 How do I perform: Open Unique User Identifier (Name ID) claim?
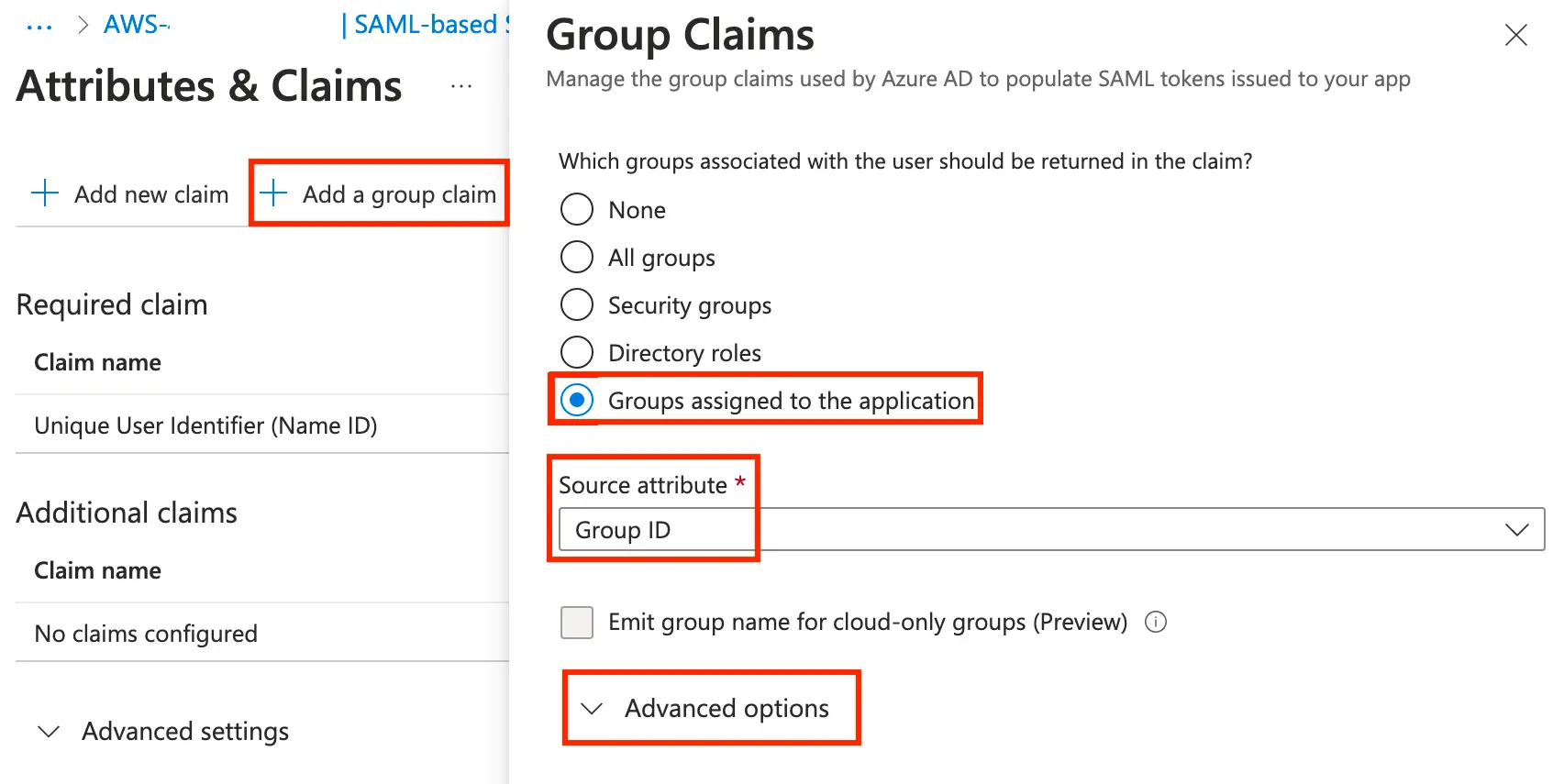click(205, 425)
